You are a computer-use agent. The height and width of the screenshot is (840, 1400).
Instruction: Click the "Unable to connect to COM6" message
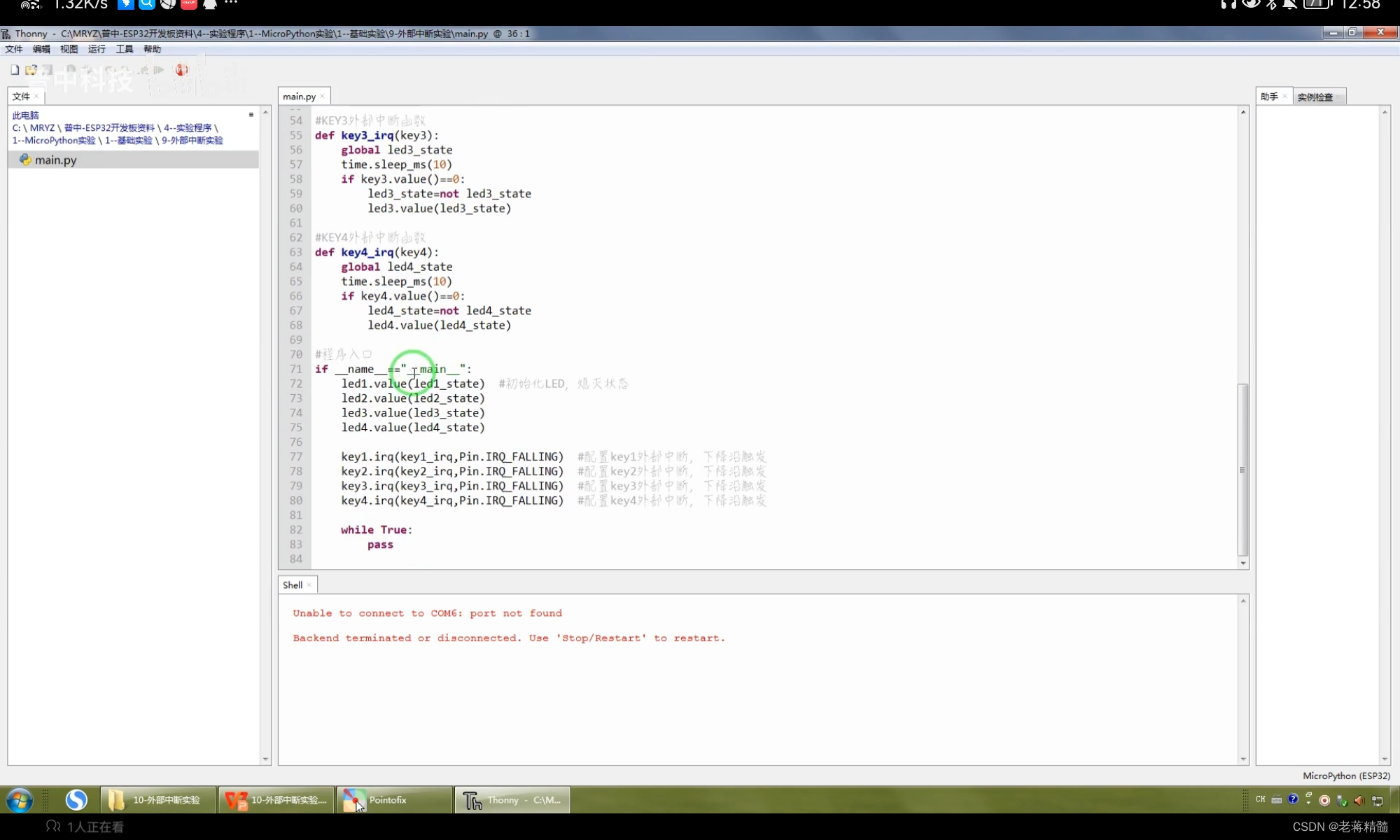(x=428, y=613)
